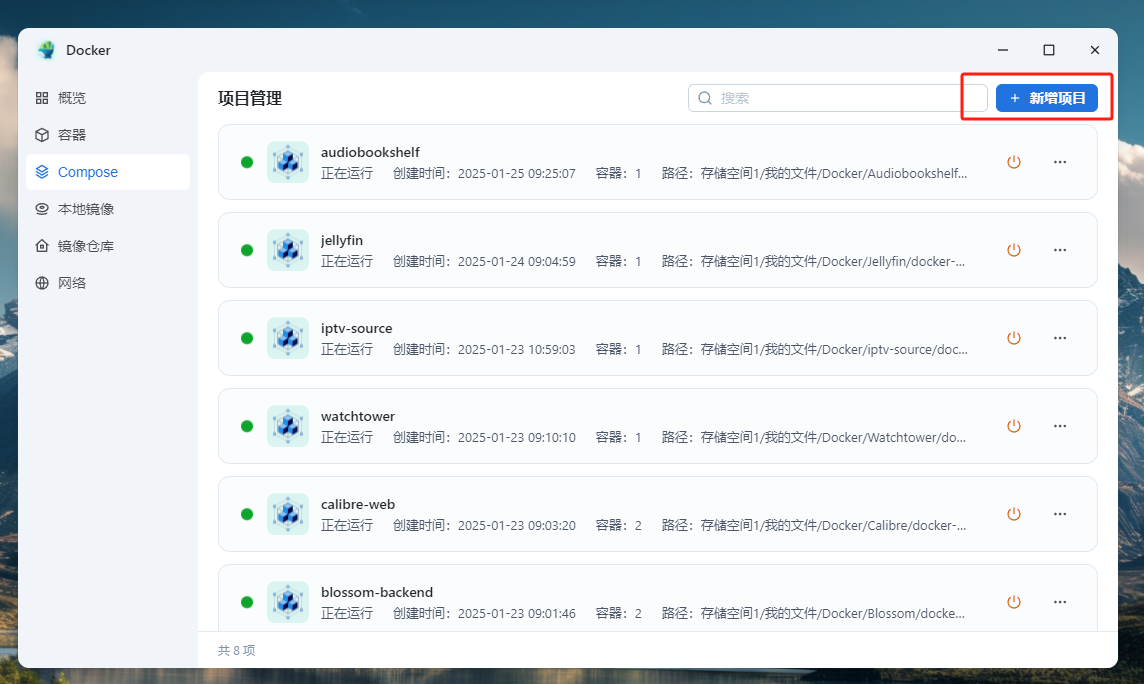Open the 概览 overview panel
The height and width of the screenshot is (684, 1144).
pos(69,97)
